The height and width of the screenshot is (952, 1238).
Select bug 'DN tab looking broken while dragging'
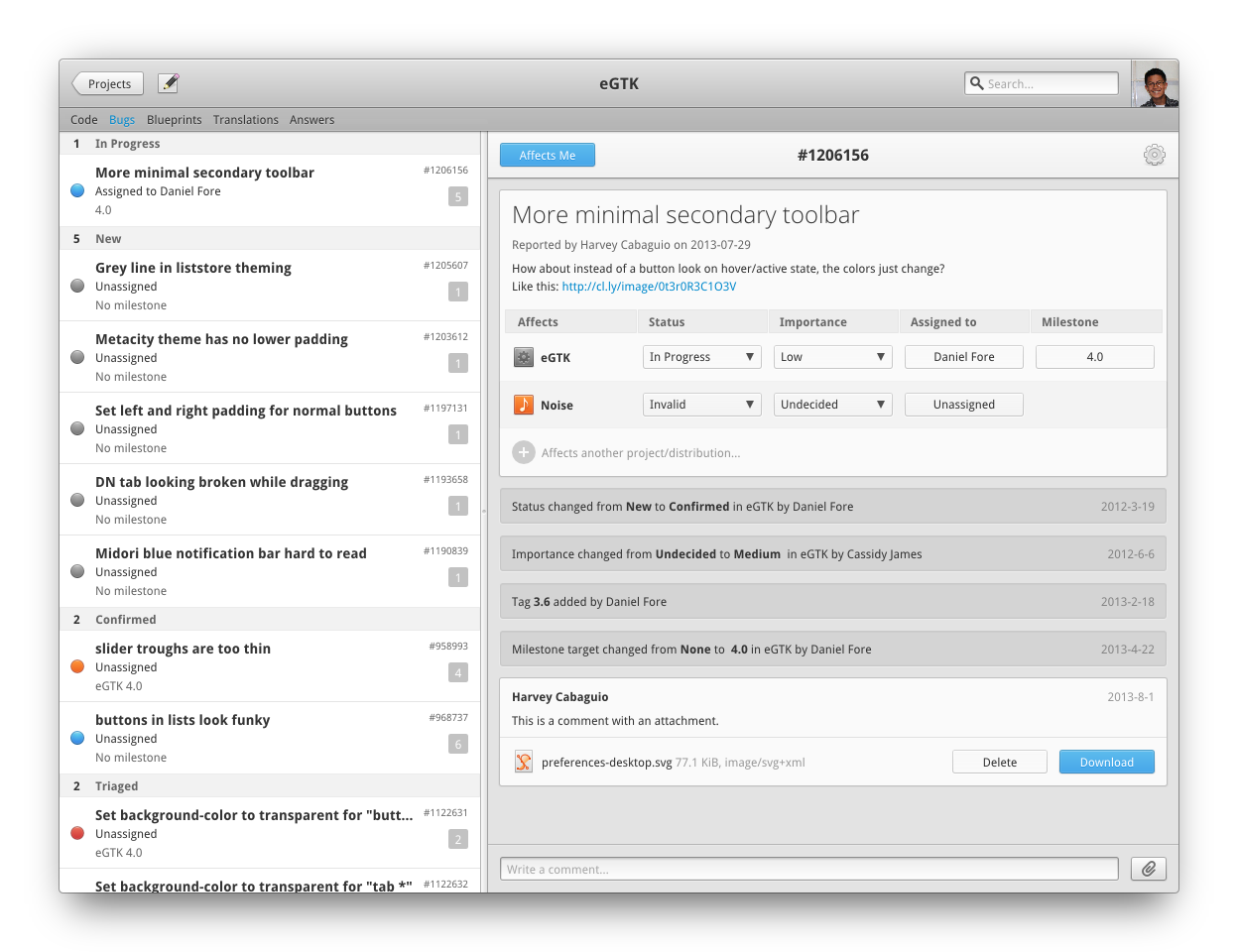pos(270,500)
